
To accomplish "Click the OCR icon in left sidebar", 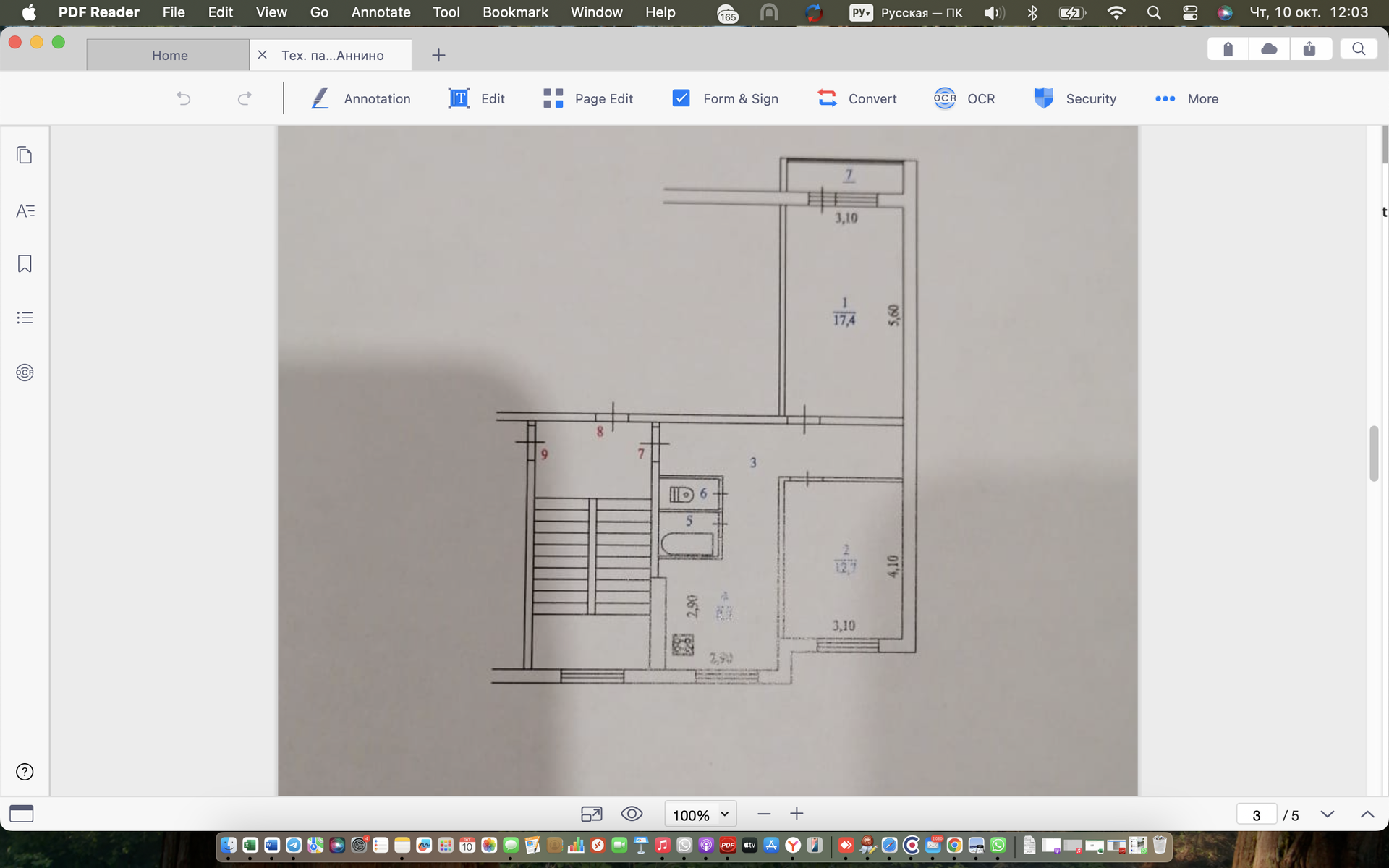I will pos(25,373).
